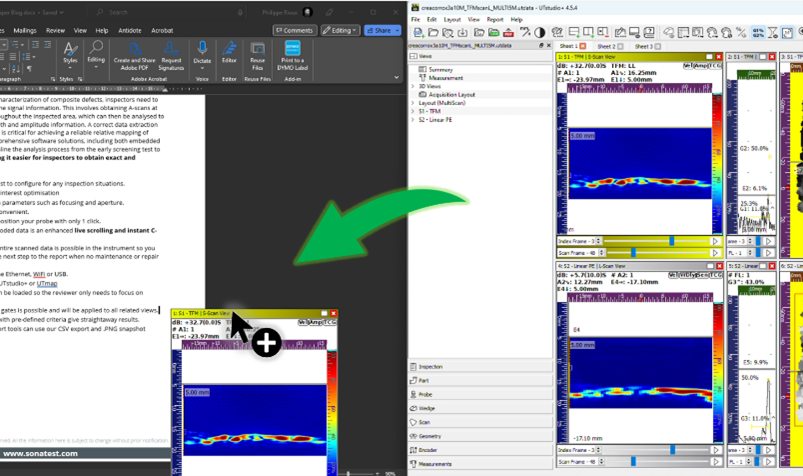Open the Editing mode dropdown beside Comments
This screenshot has height=476, width=803.
pyautogui.click(x=341, y=30)
